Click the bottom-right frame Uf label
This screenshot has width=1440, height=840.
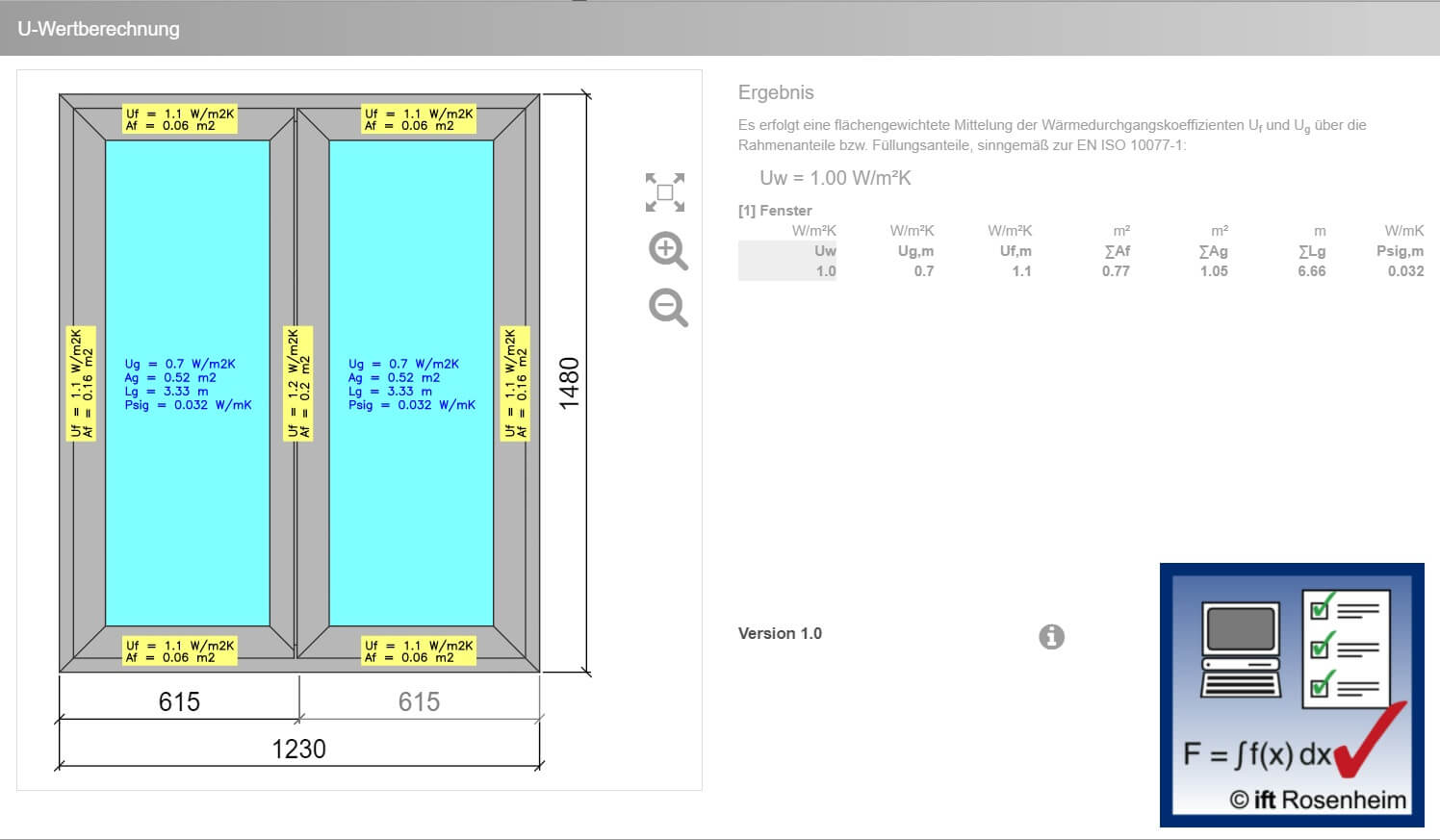point(418,651)
